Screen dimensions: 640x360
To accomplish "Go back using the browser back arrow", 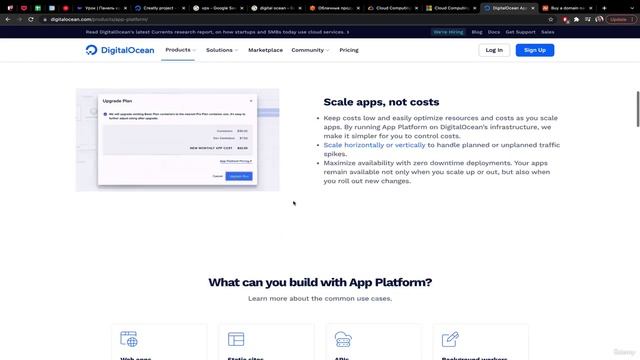I will pos(8,19).
